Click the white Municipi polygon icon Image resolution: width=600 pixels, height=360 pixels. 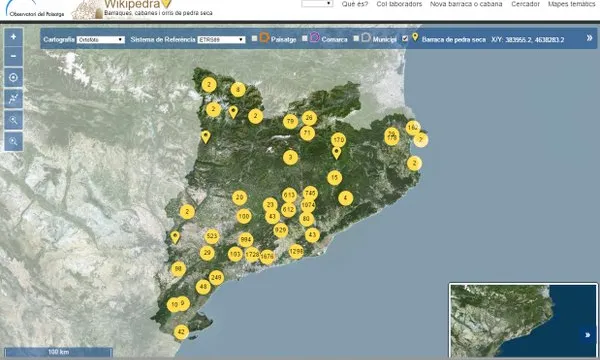tap(366, 37)
